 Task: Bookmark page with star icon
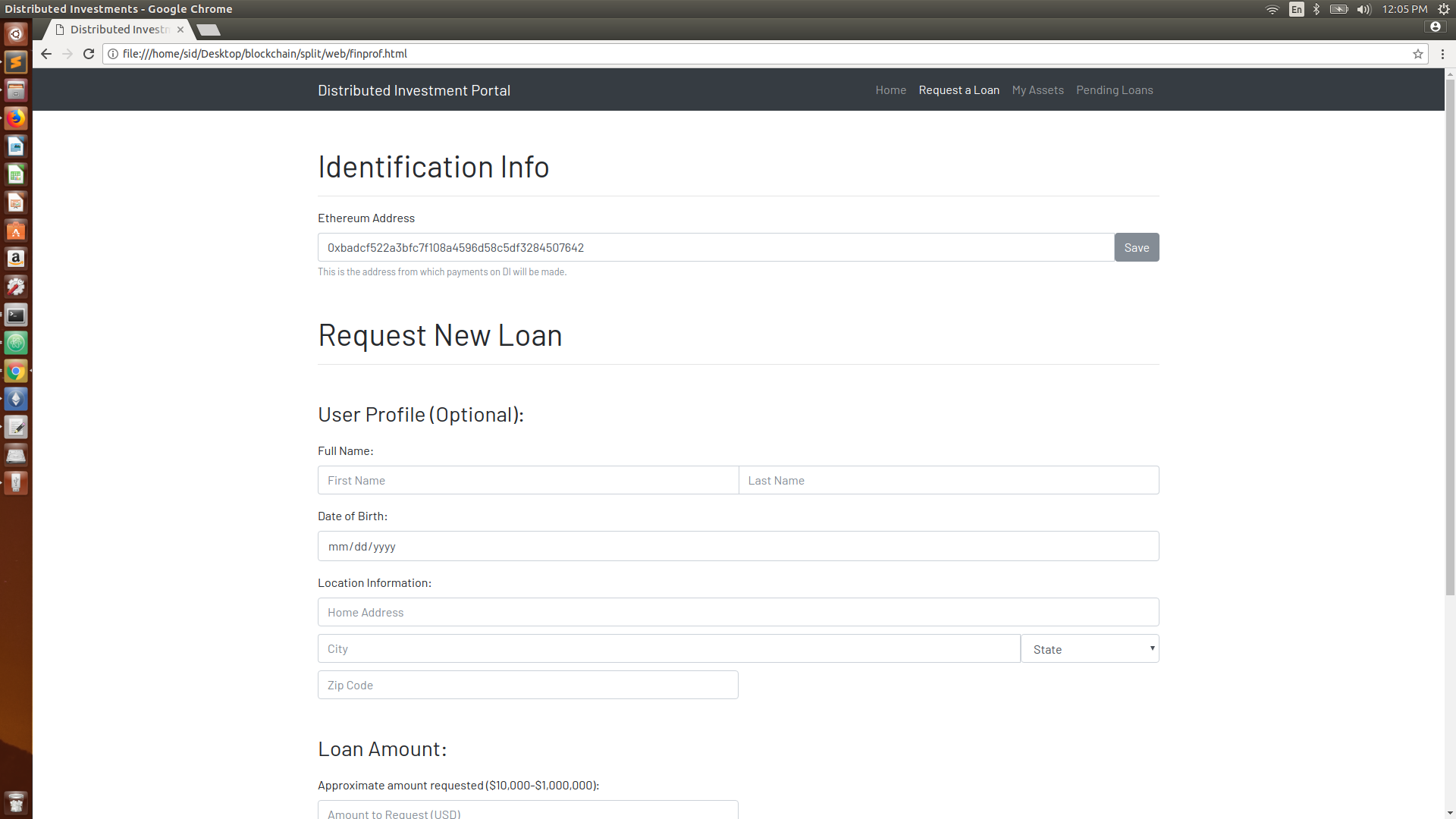1417,54
